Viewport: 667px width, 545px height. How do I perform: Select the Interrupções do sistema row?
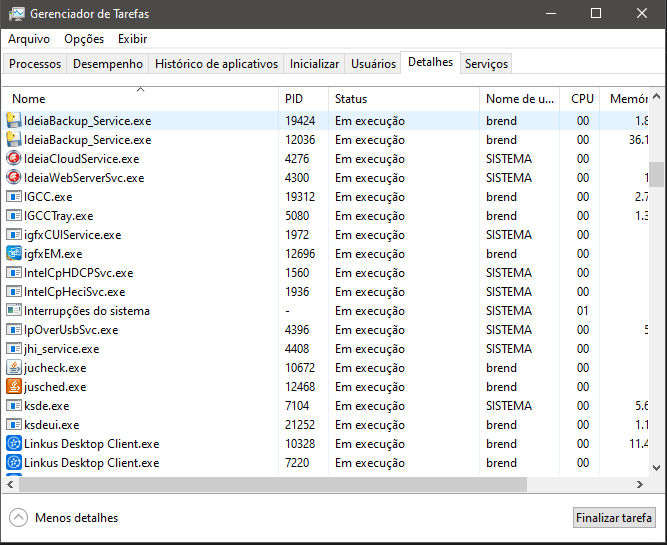coord(87,310)
